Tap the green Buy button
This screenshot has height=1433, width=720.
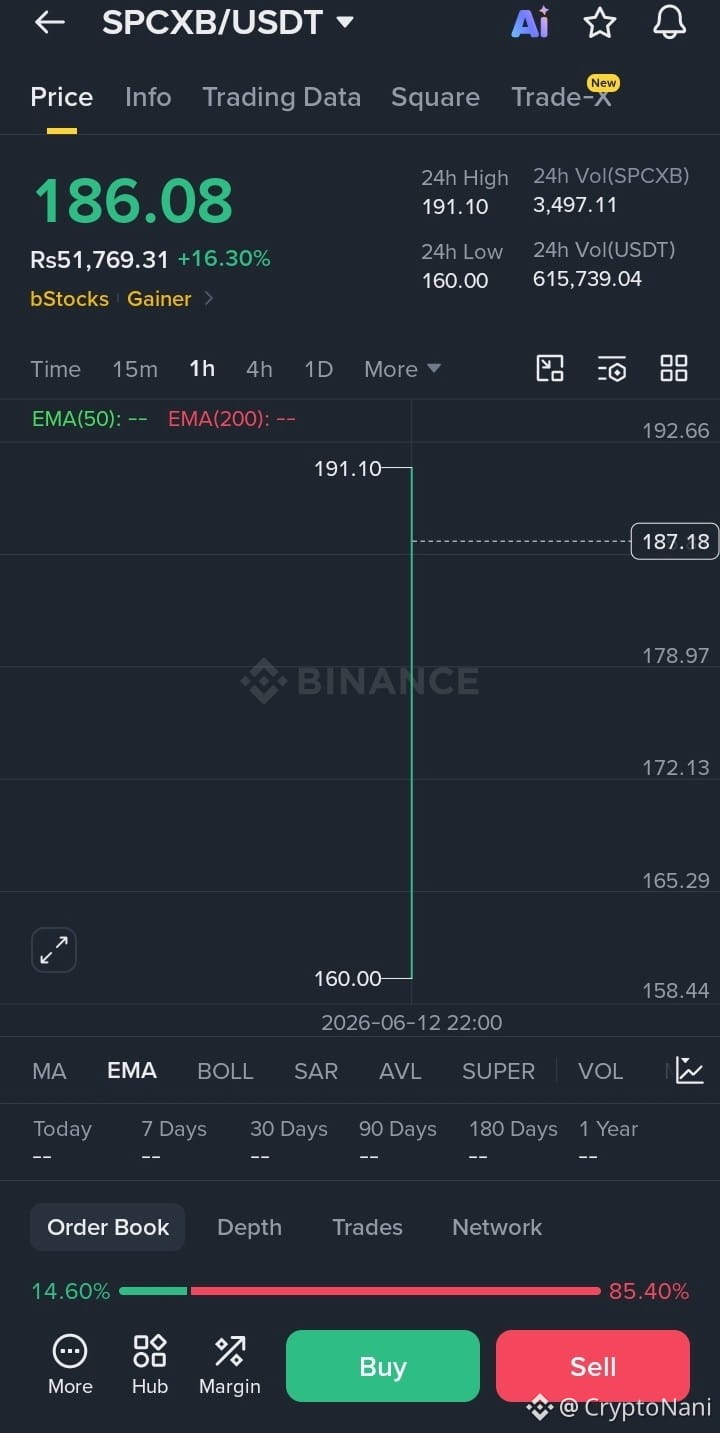(383, 1366)
